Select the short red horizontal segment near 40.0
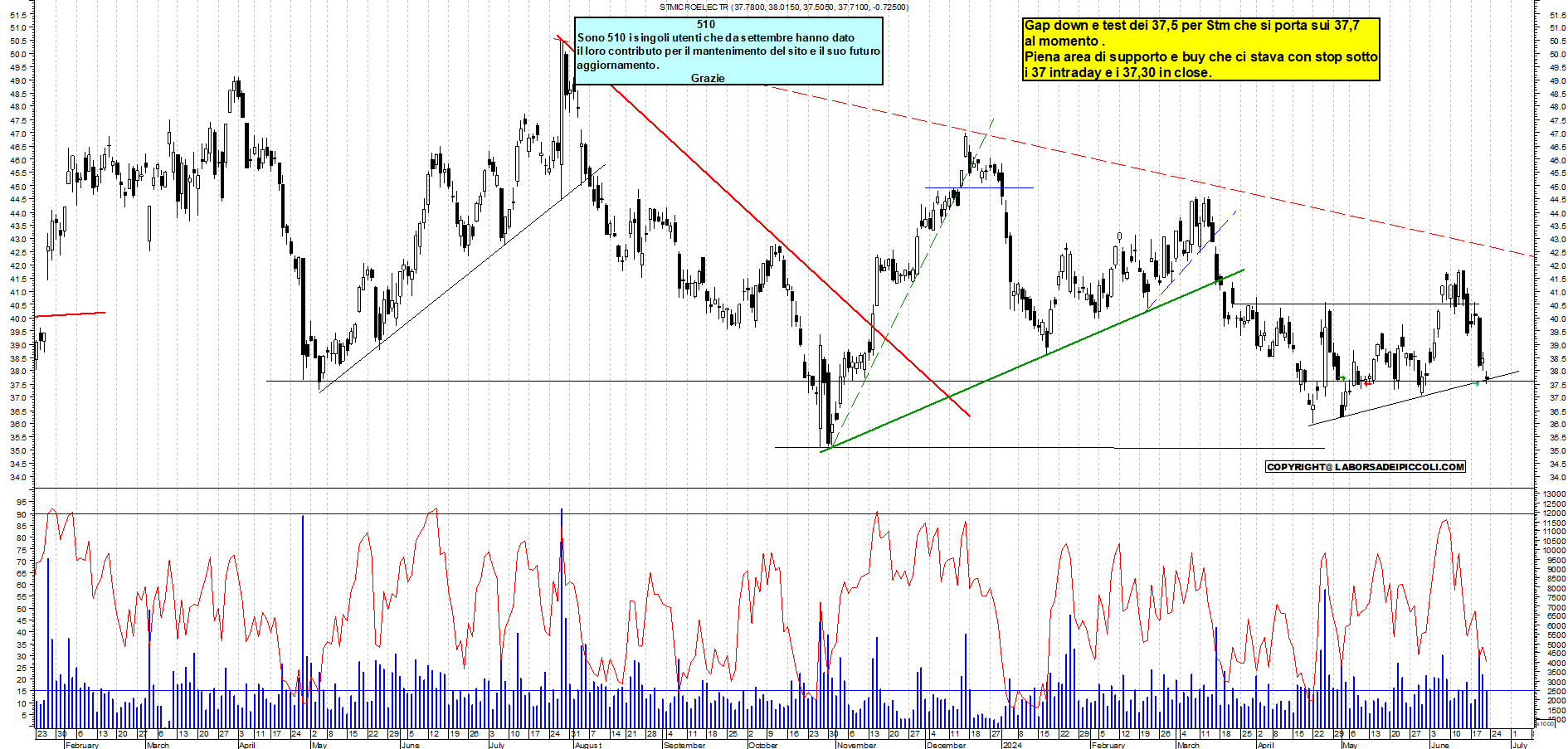This screenshot has width=1568, height=749. click(x=71, y=314)
